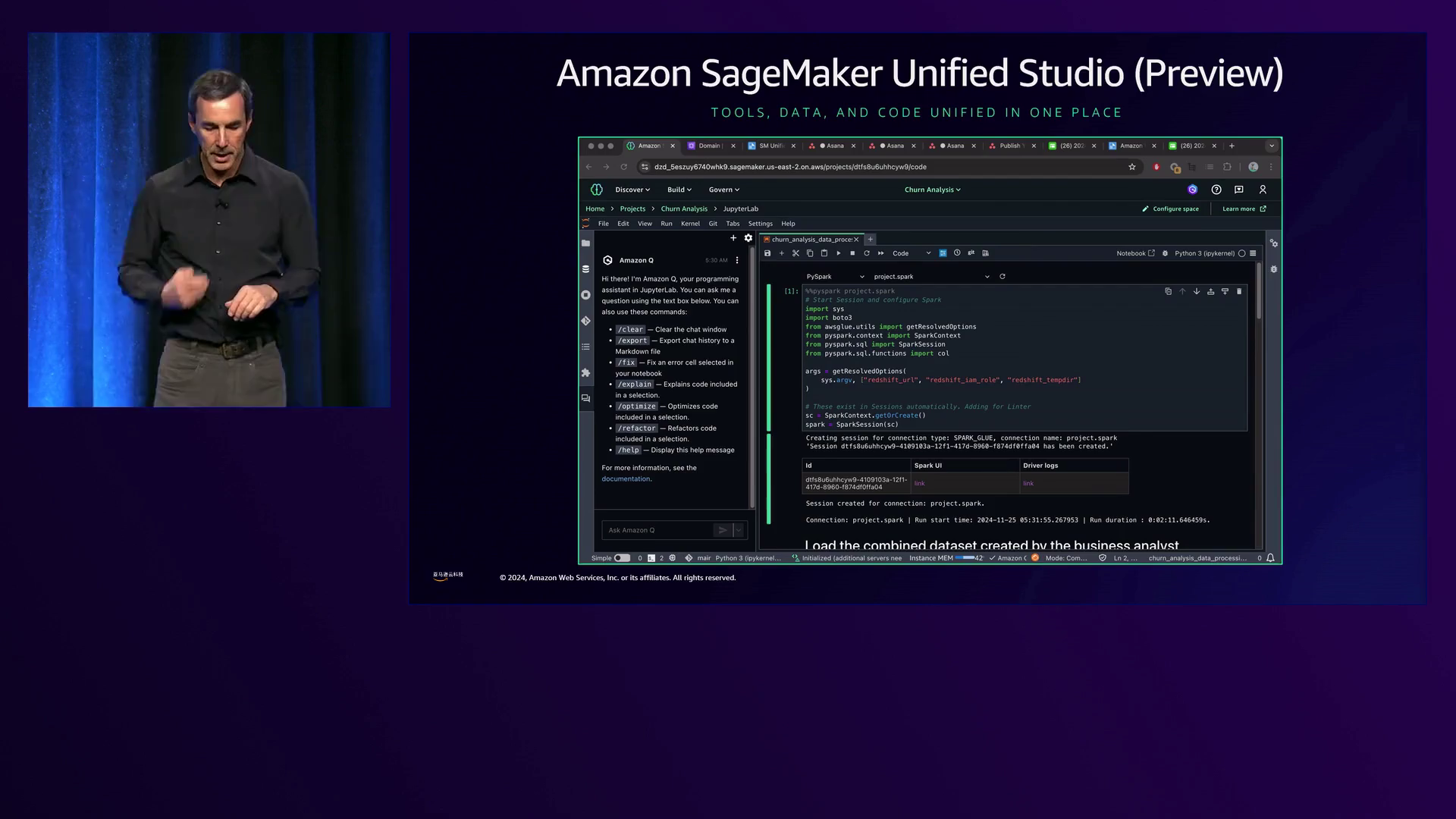Open the extension manager puzzle icon
Viewport: 1456px width, 819px height.
[x=585, y=372]
